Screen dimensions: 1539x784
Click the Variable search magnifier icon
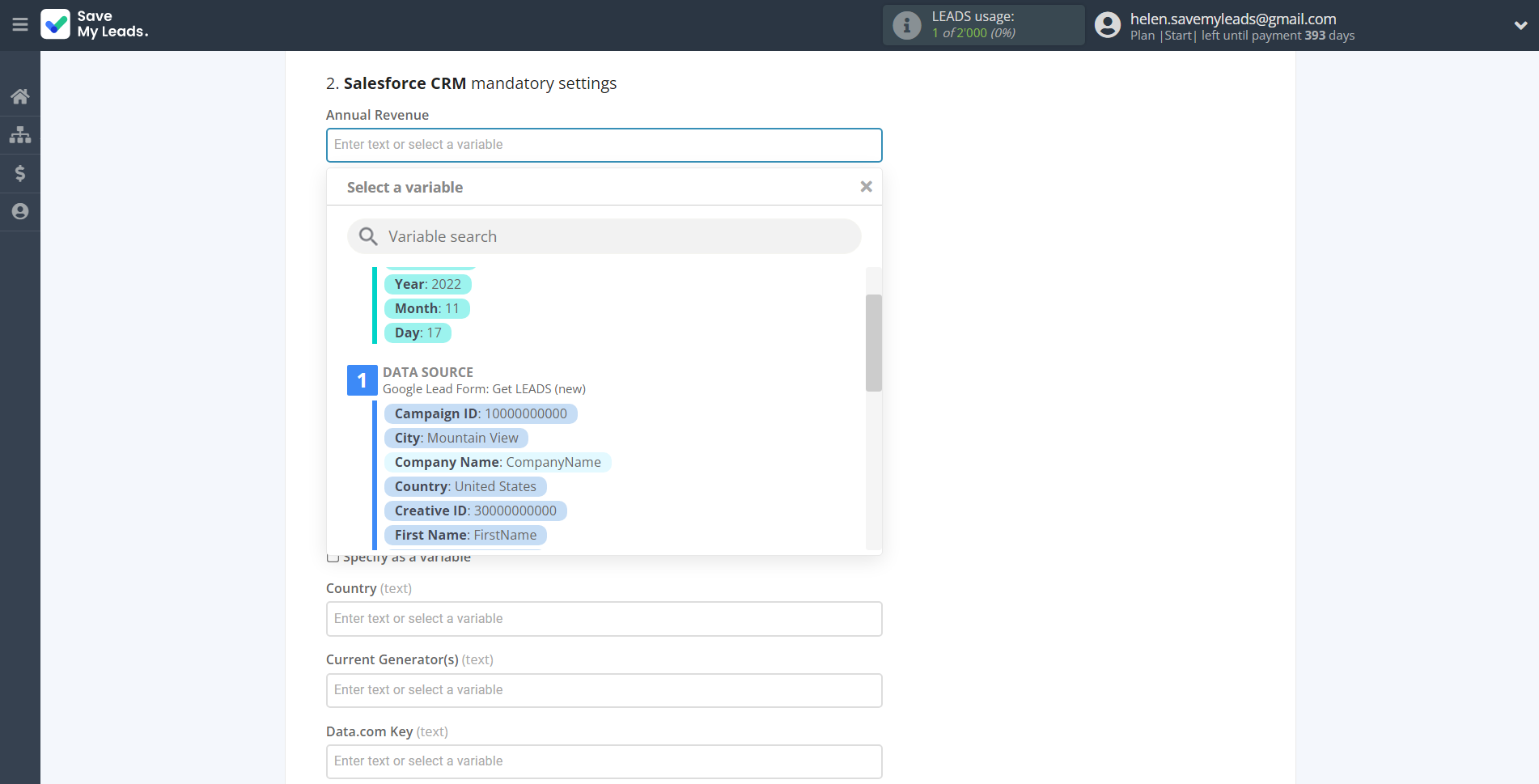pos(368,236)
